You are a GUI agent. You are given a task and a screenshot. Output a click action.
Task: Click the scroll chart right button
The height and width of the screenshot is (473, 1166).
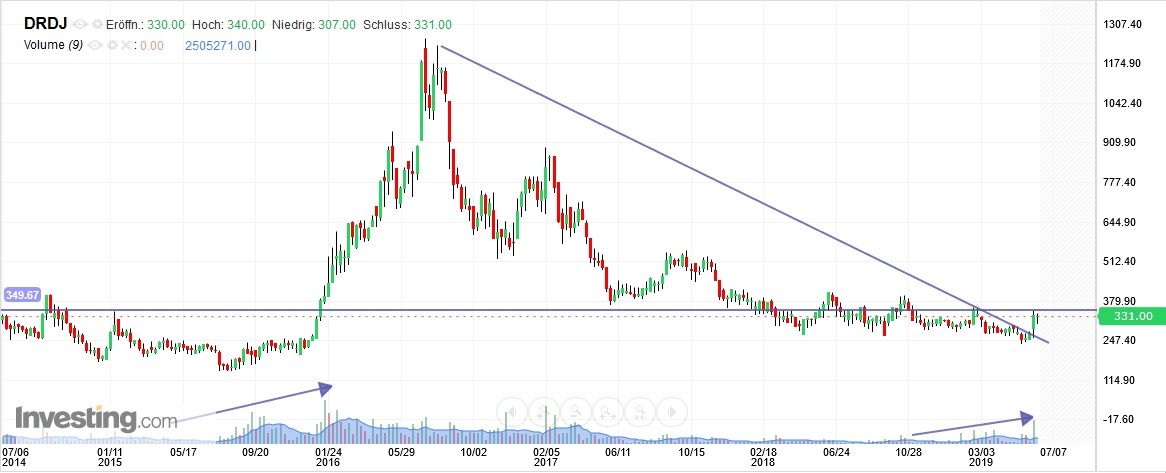tap(671, 411)
